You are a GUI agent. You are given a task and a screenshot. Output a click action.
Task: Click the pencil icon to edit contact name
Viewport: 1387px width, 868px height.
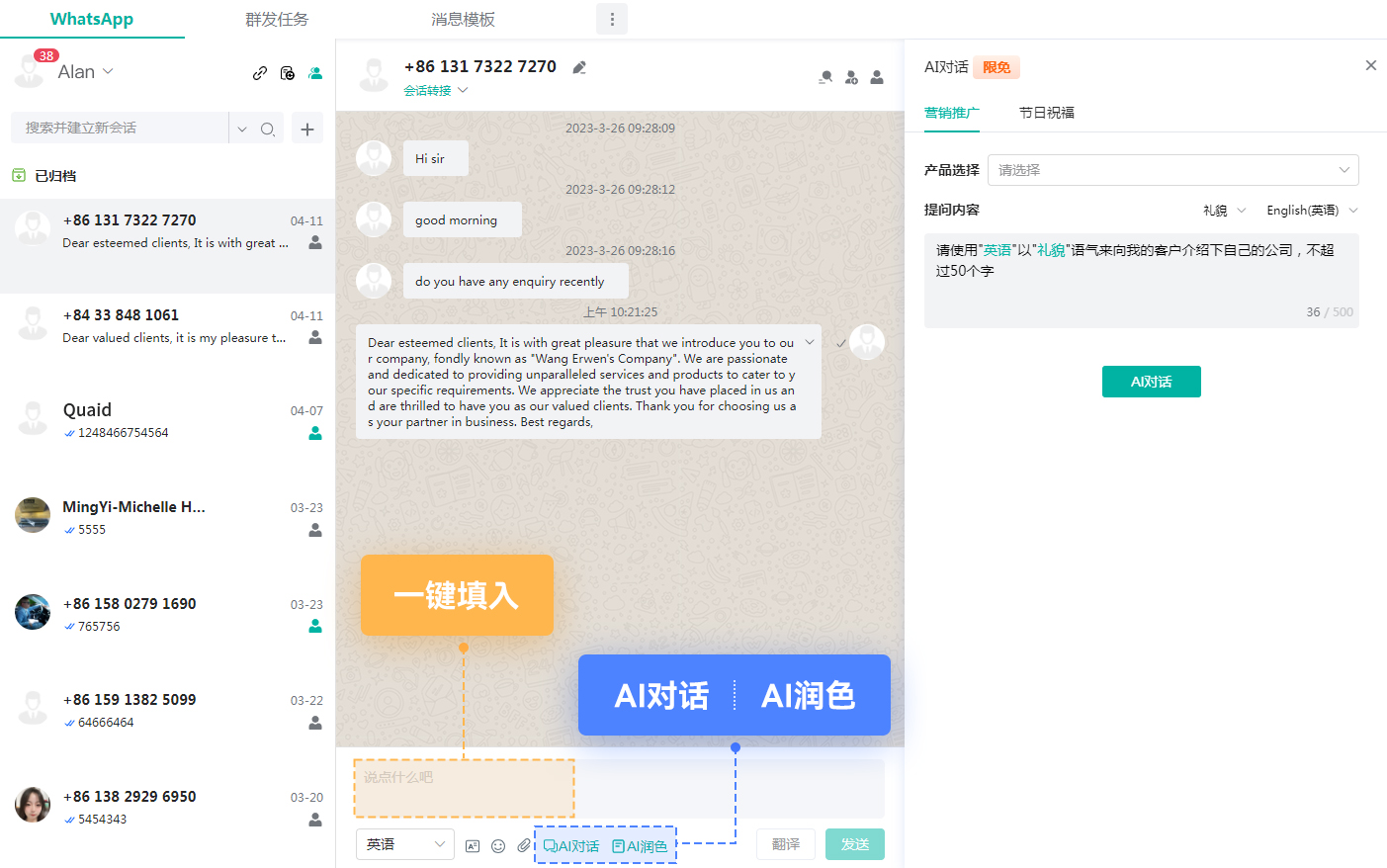[579, 67]
